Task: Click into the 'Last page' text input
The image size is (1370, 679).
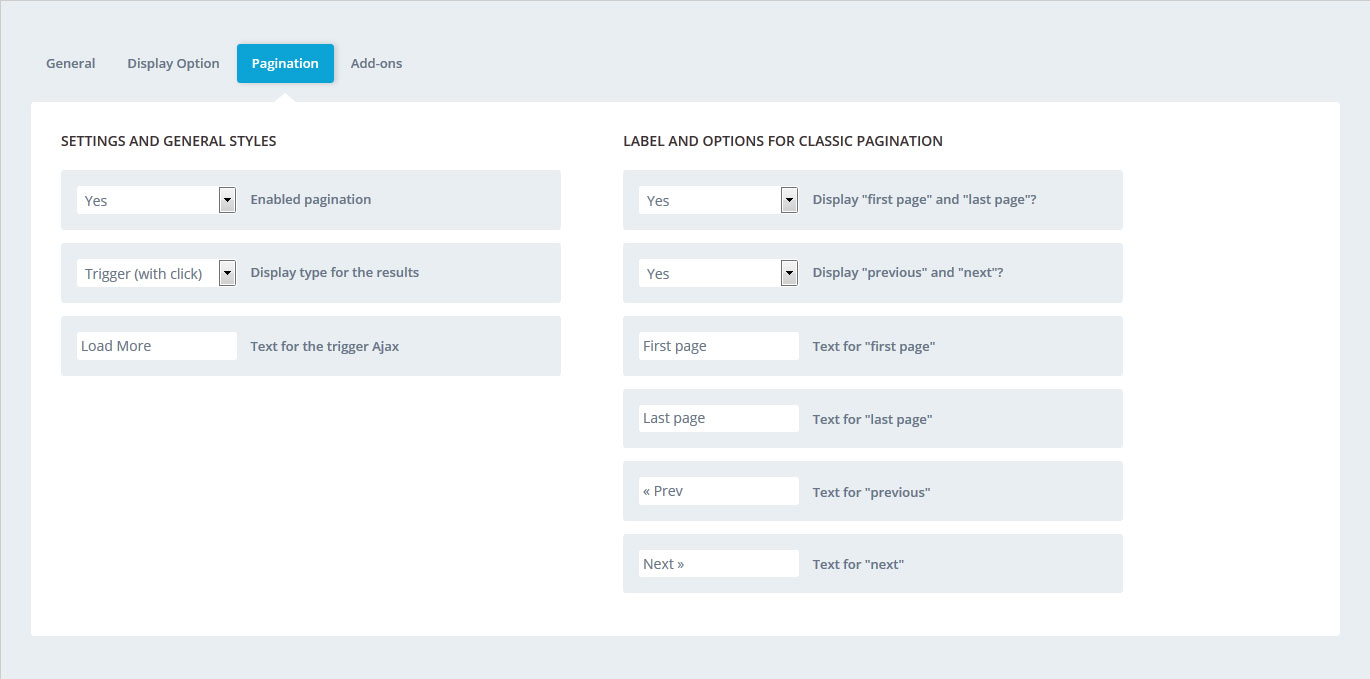Action: click(x=719, y=418)
